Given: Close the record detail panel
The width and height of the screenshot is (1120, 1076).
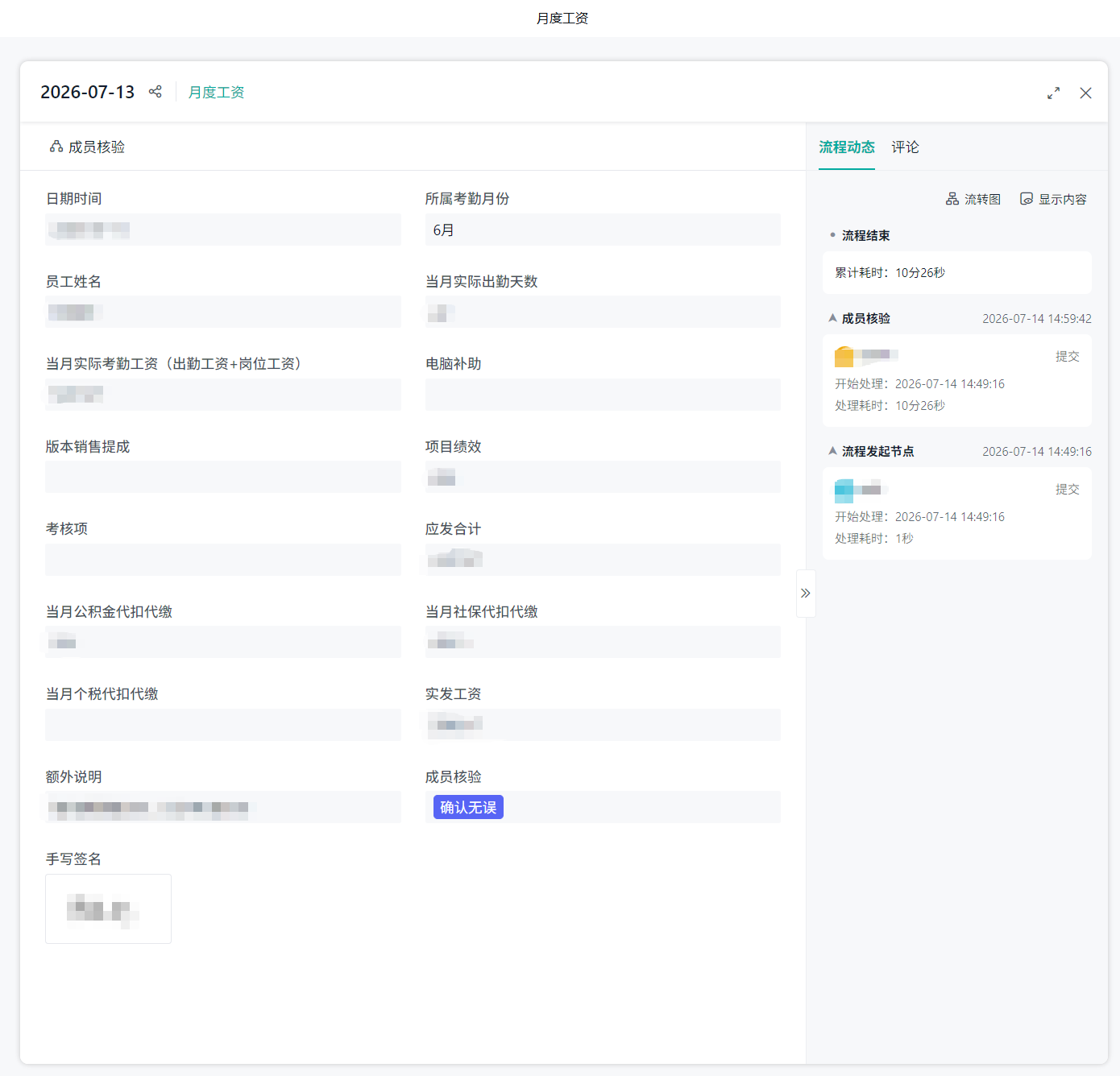Looking at the screenshot, I should (1085, 93).
